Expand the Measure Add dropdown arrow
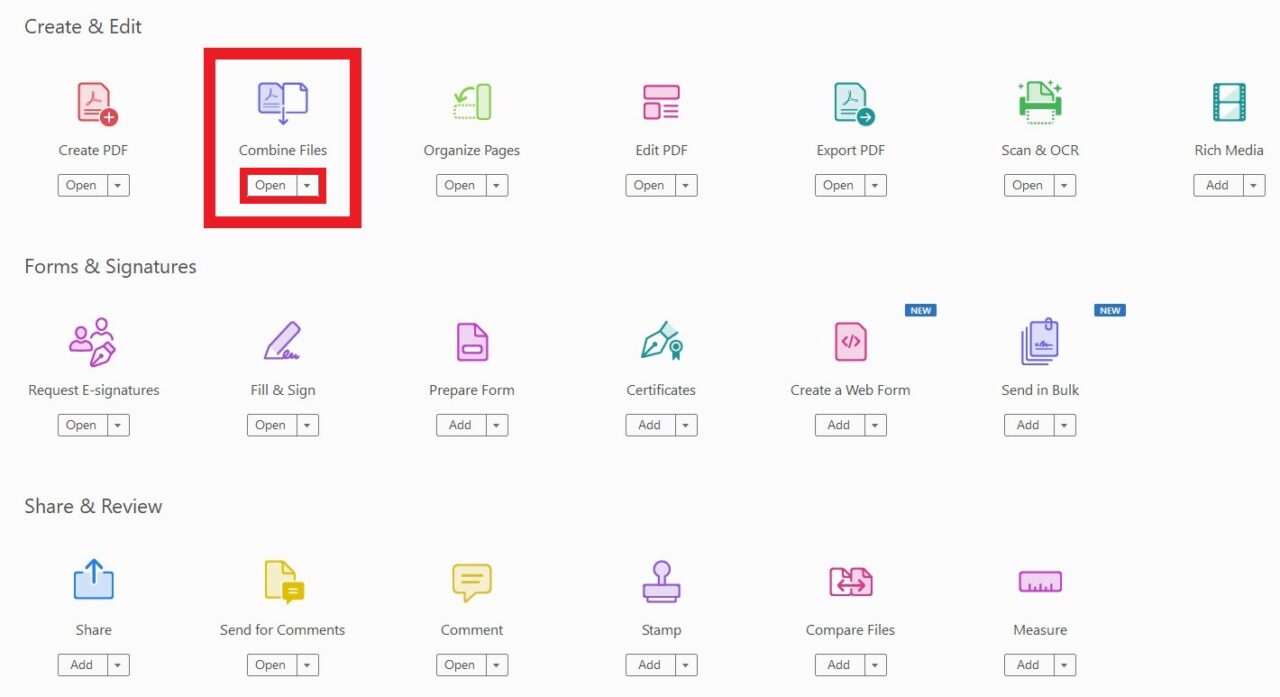 (x=1064, y=665)
